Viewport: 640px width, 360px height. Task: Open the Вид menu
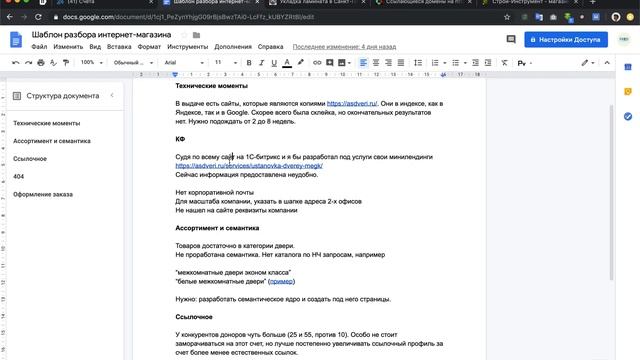tap(95, 47)
